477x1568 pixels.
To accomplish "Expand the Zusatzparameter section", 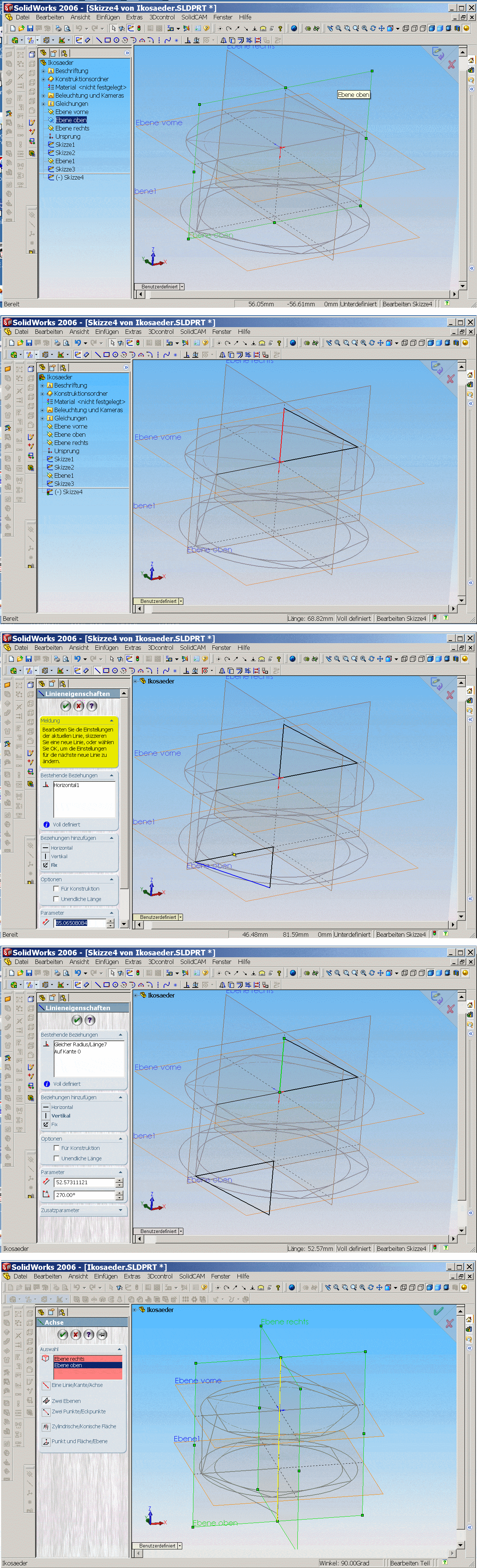I will pos(120,1210).
